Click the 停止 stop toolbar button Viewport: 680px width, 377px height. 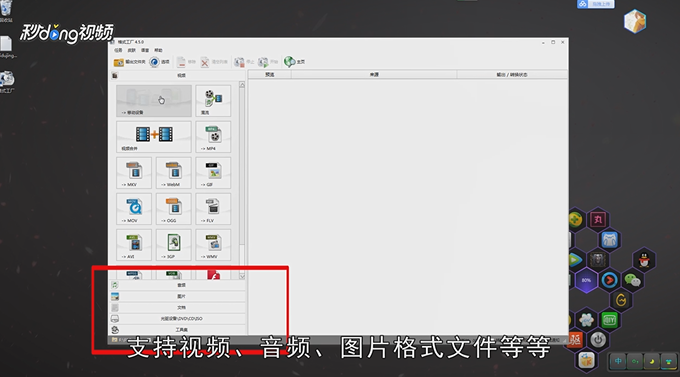click(x=244, y=62)
